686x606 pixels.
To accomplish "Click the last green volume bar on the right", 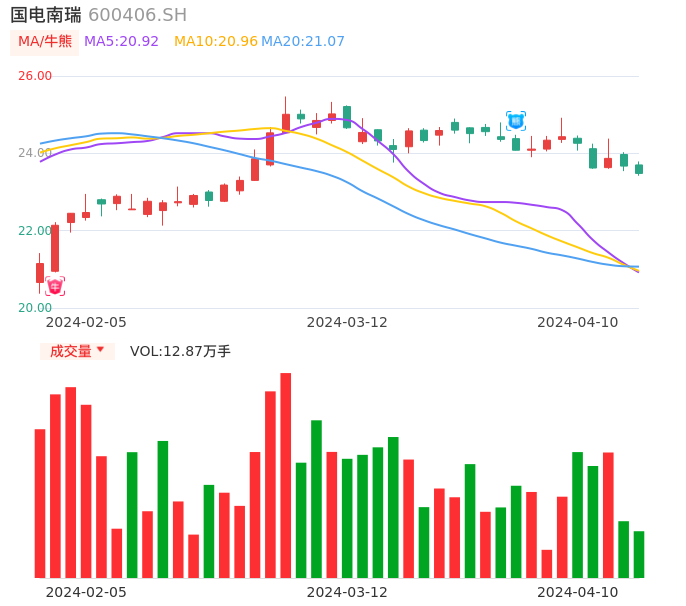I will tap(639, 555).
